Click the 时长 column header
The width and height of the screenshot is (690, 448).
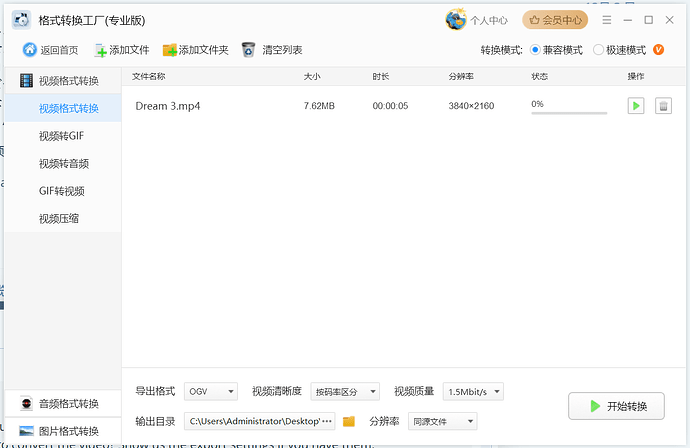(381, 77)
